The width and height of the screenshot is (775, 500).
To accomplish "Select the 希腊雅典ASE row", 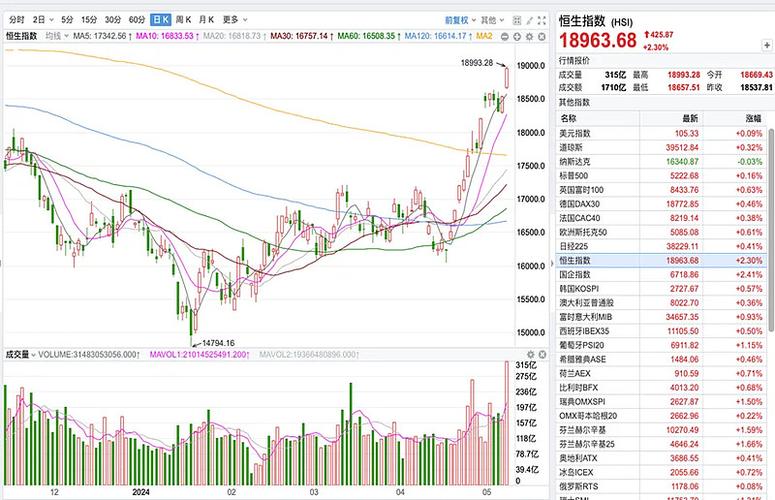I will coord(661,359).
